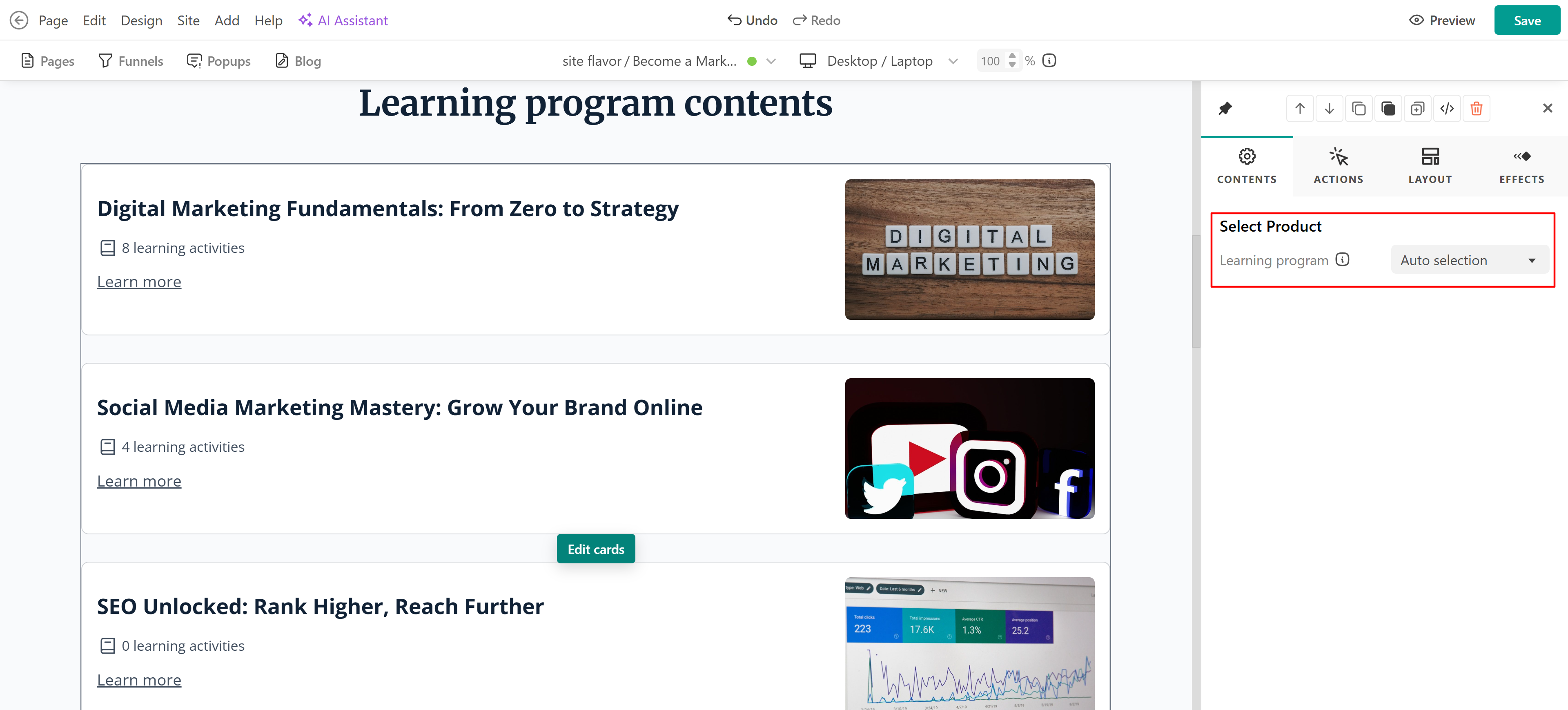
Task: Increase zoom percentage with stepper arrow
Action: tap(1012, 56)
